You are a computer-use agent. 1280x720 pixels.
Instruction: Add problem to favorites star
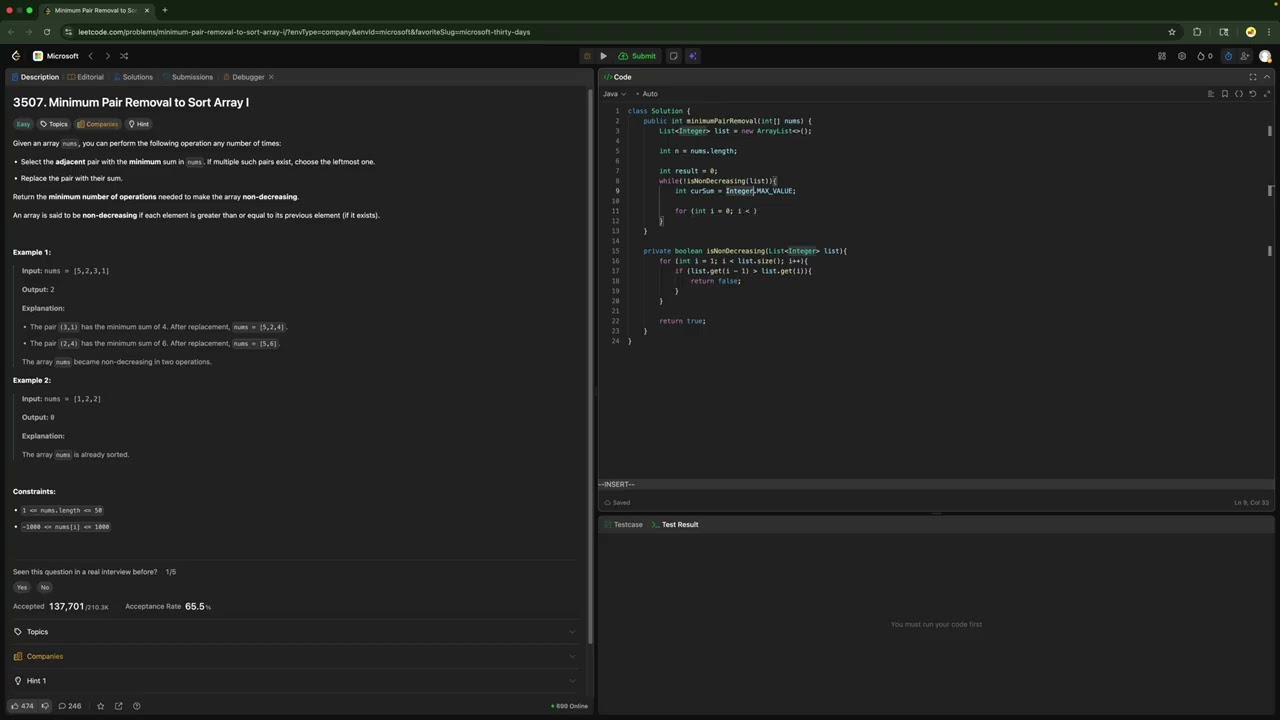point(100,706)
